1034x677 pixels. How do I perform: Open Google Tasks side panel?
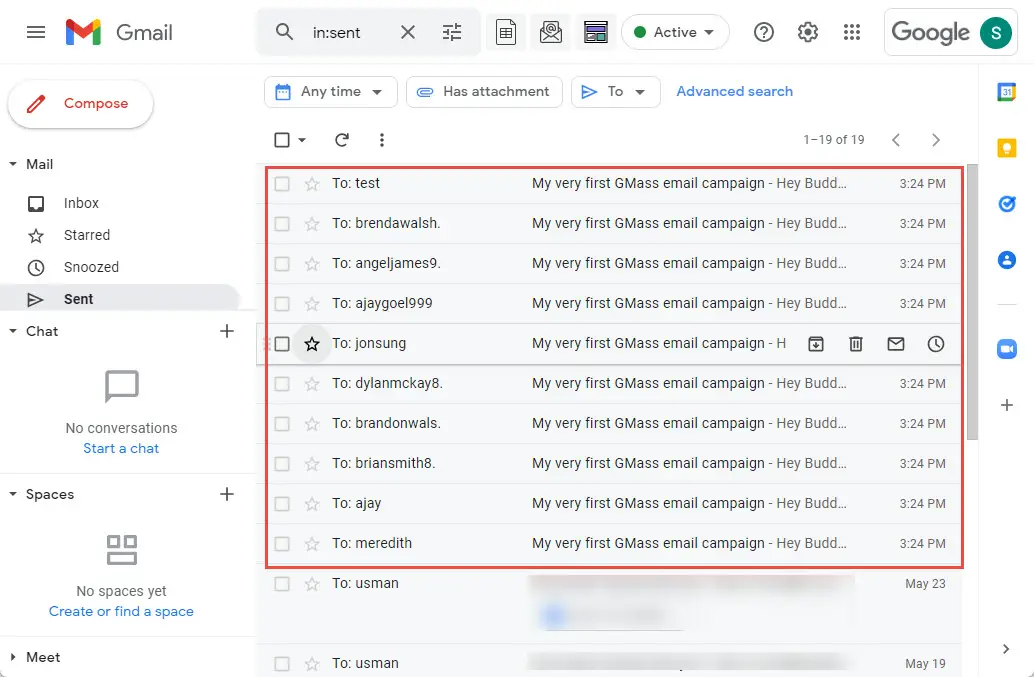(1006, 204)
